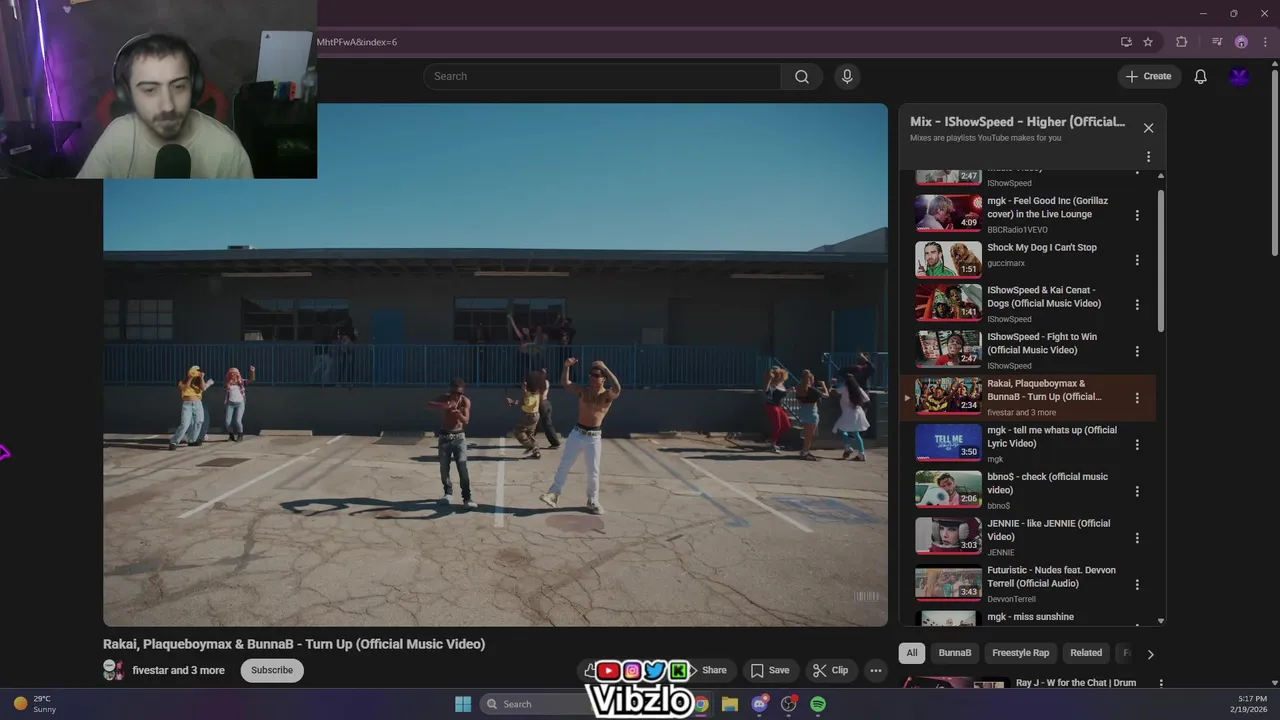The height and width of the screenshot is (720, 1280).
Task: Open more actions ellipsis below video
Action: pyautogui.click(x=876, y=670)
